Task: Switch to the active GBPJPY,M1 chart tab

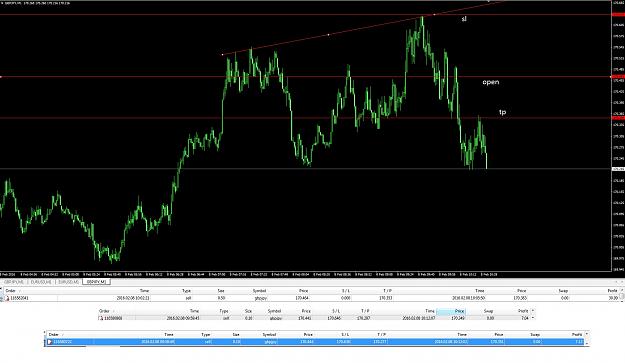Action: [x=96, y=282]
